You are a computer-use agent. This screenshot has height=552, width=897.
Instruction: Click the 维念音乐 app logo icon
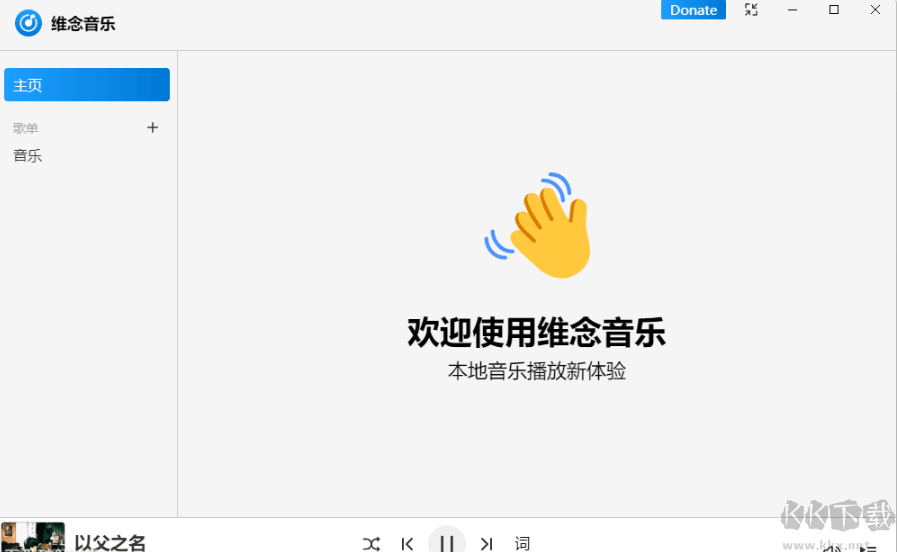(x=28, y=23)
